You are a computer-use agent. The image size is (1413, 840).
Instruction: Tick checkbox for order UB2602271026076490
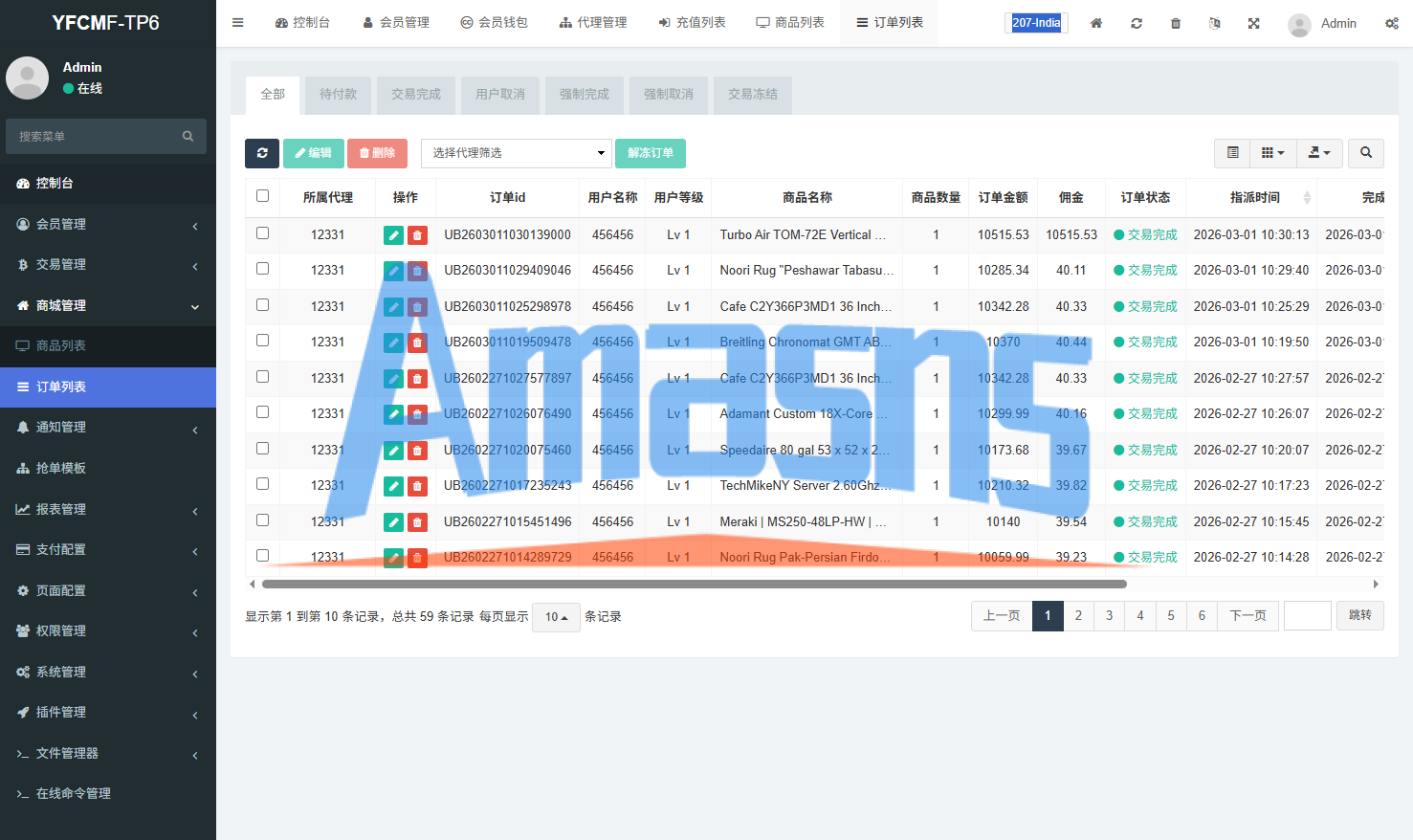(x=263, y=412)
